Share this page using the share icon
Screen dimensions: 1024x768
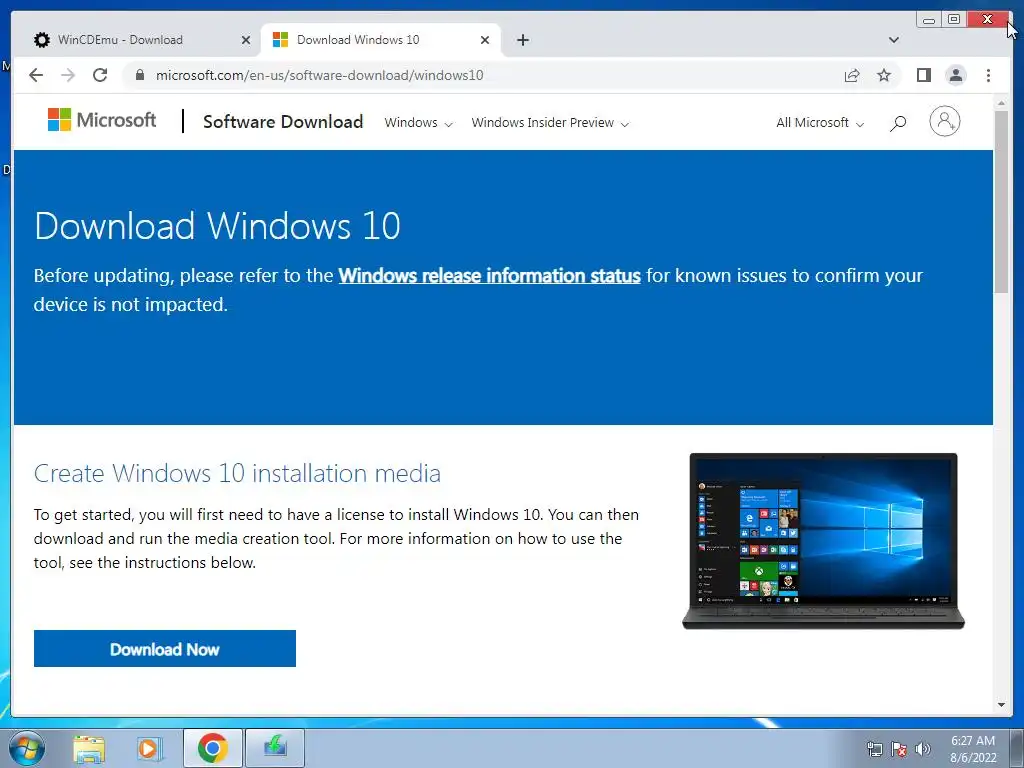pos(852,75)
